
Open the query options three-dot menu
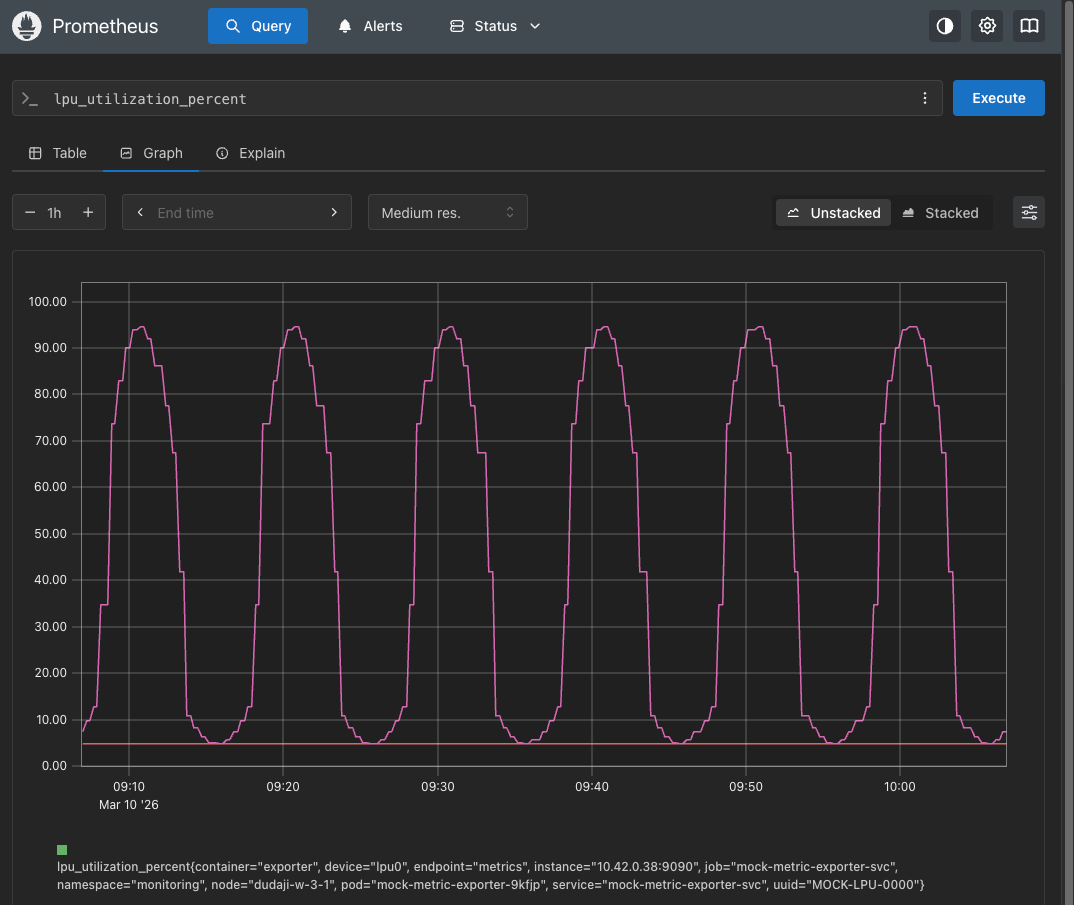(924, 98)
